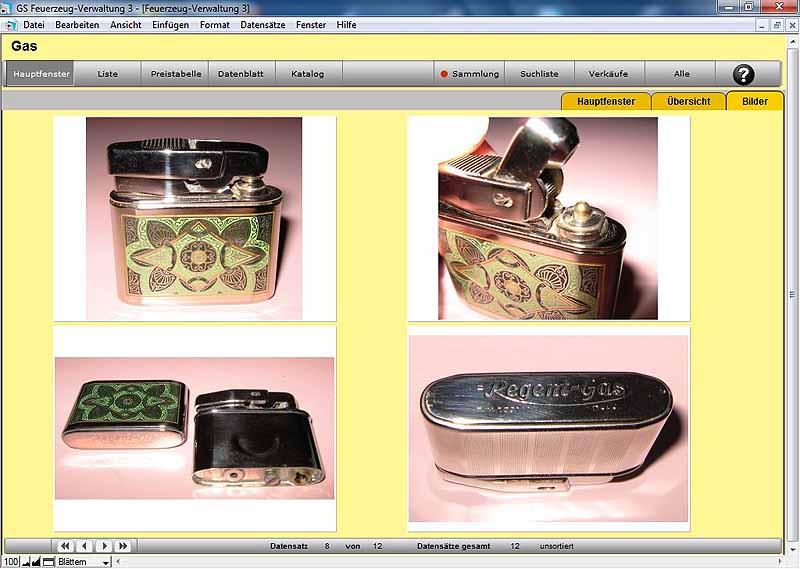Viewport: 800px width, 569px height.
Task: Go to the next record
Action: point(104,546)
